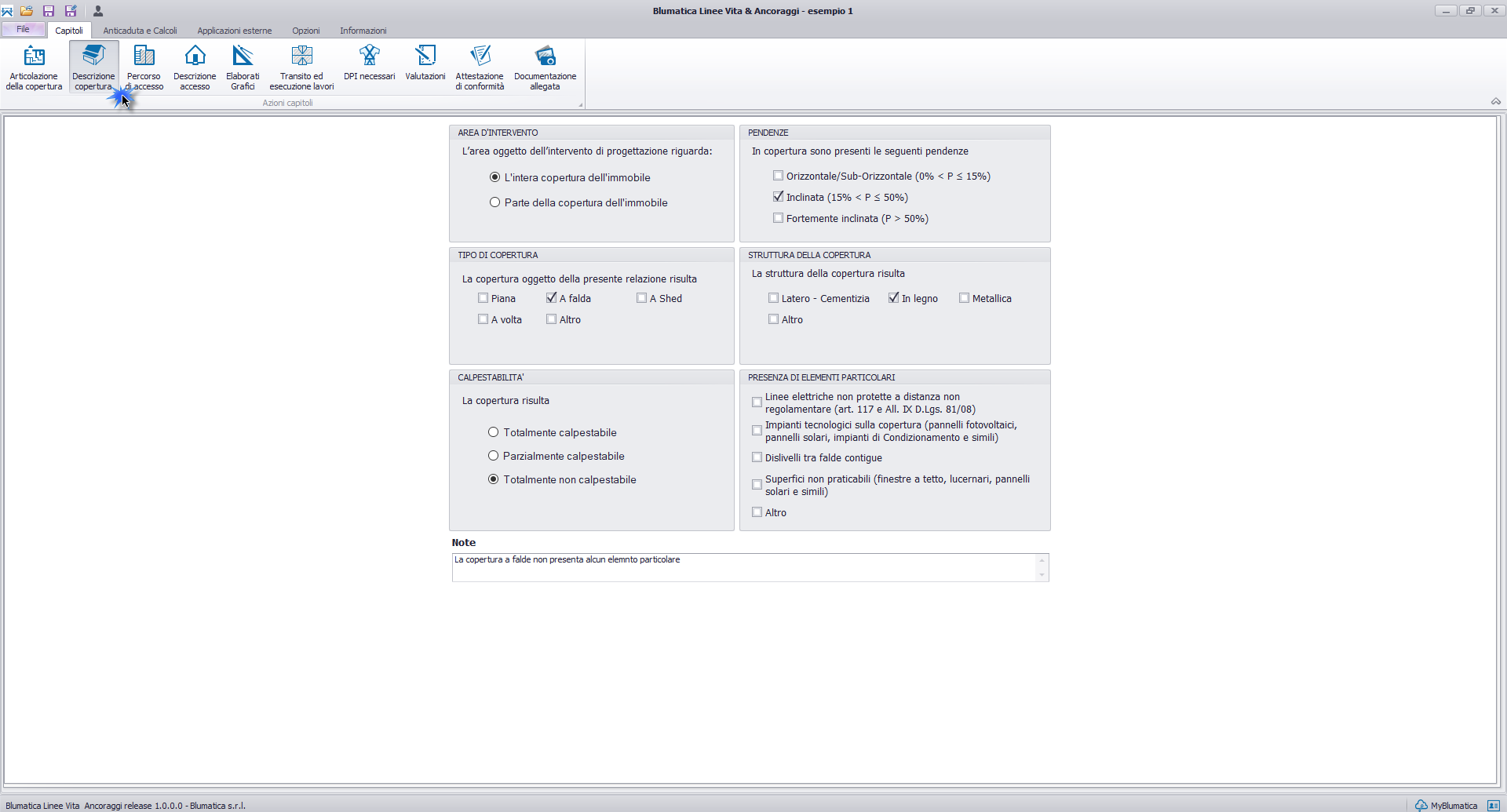This screenshot has width=1507, height=812.
Task: Switch to the Anticaduta e Calcoli tab
Action: (140, 31)
